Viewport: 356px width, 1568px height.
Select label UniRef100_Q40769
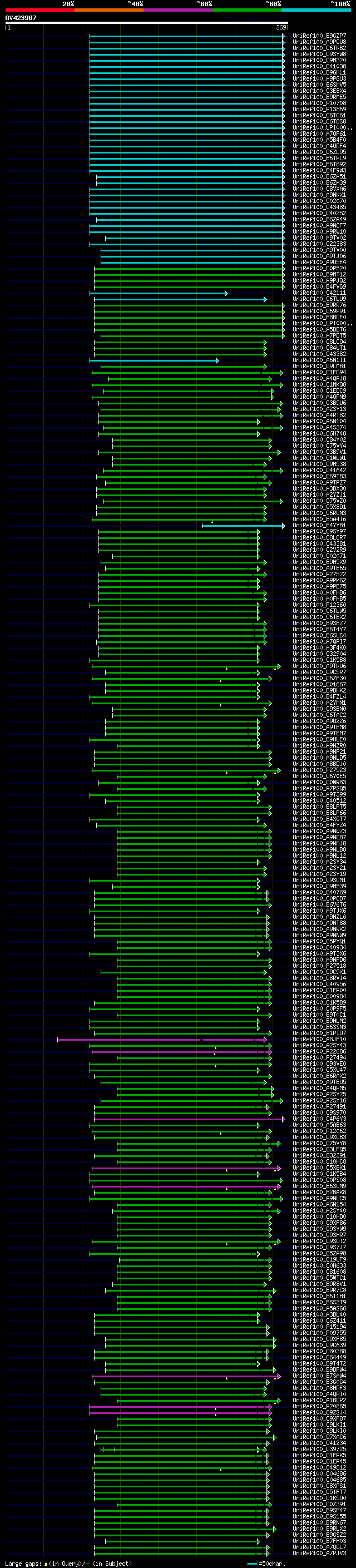[319, 893]
